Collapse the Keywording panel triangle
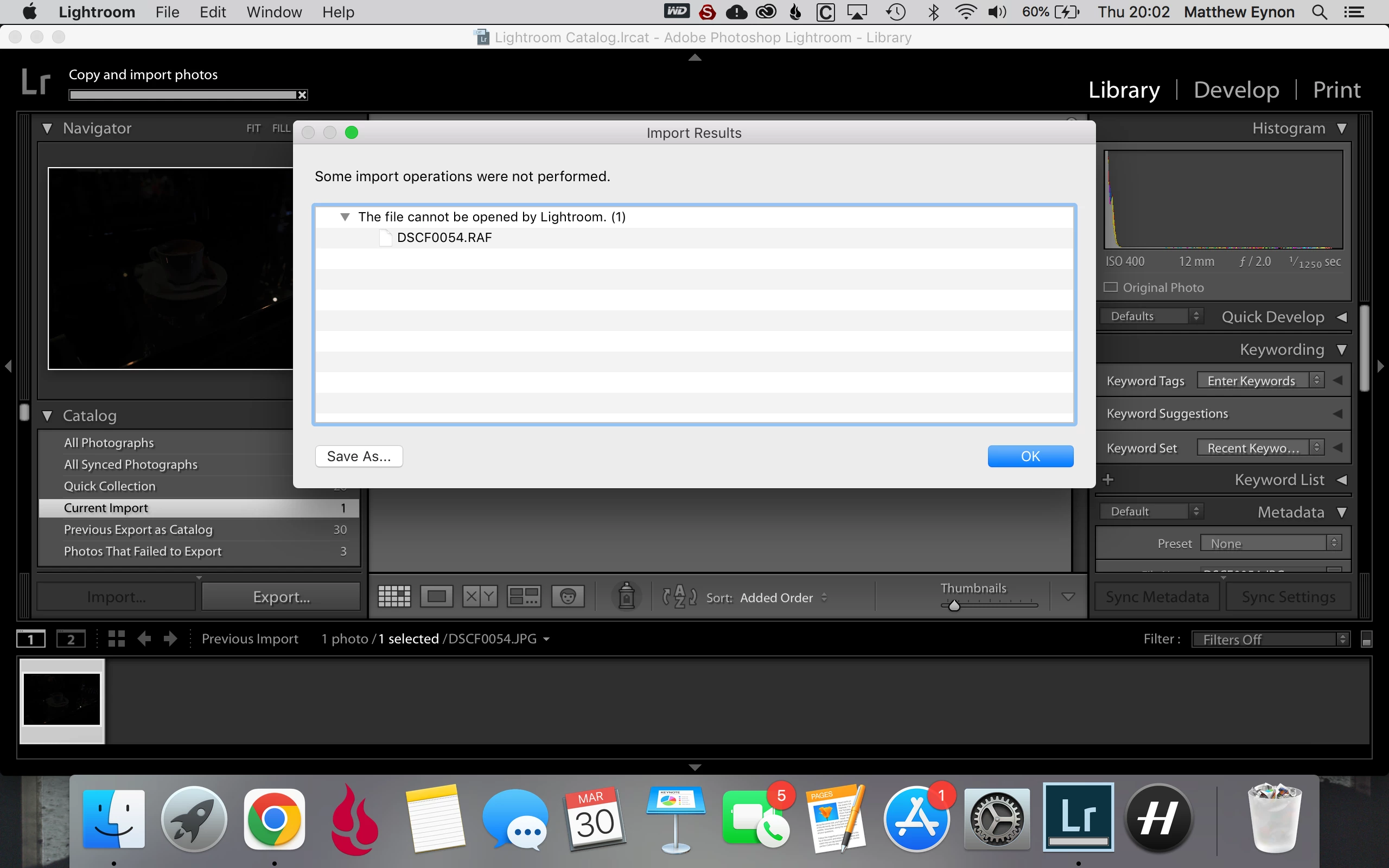This screenshot has height=868, width=1389. pyautogui.click(x=1341, y=349)
